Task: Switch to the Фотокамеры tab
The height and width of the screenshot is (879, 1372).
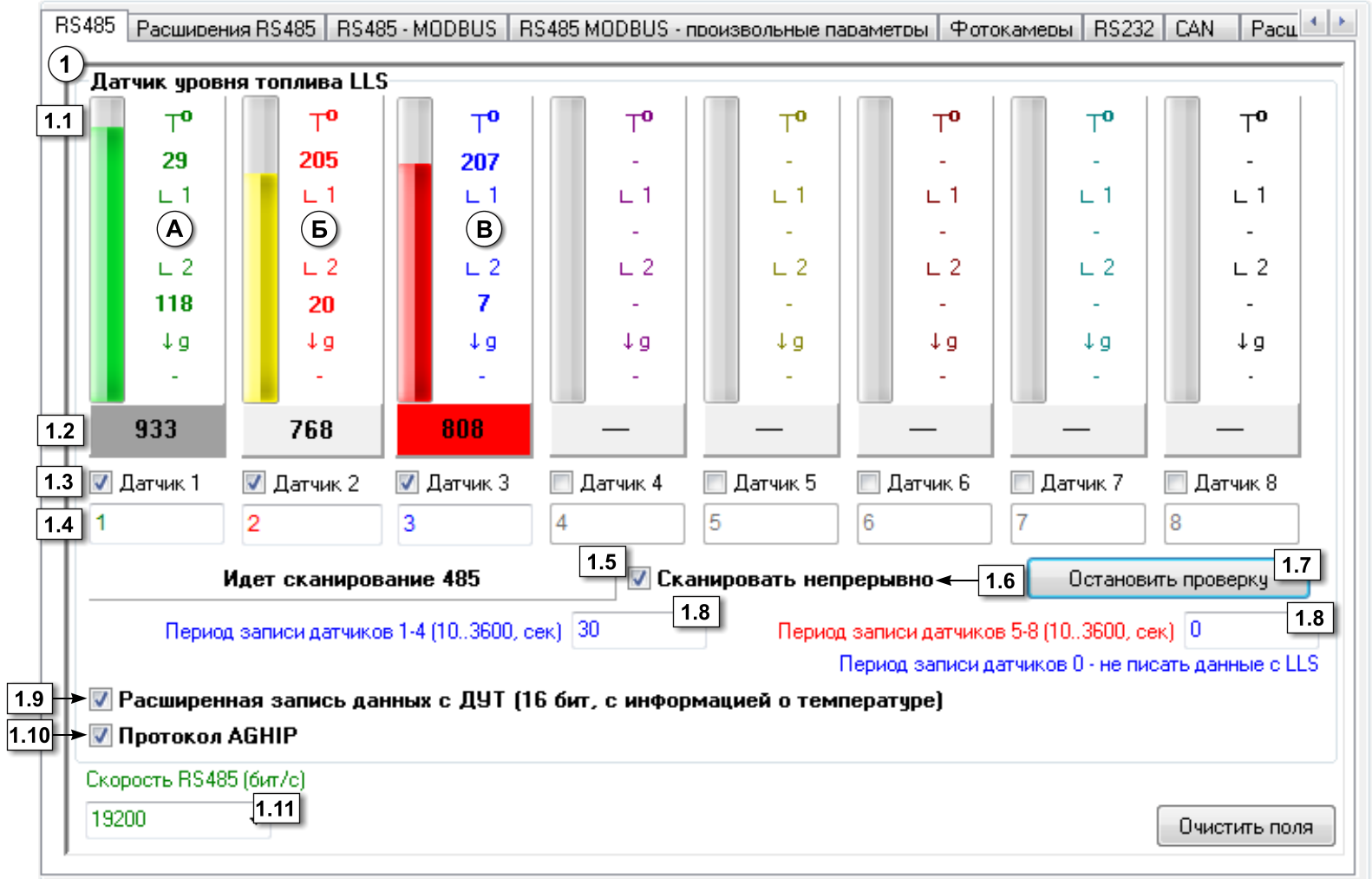Action: click(1011, 29)
